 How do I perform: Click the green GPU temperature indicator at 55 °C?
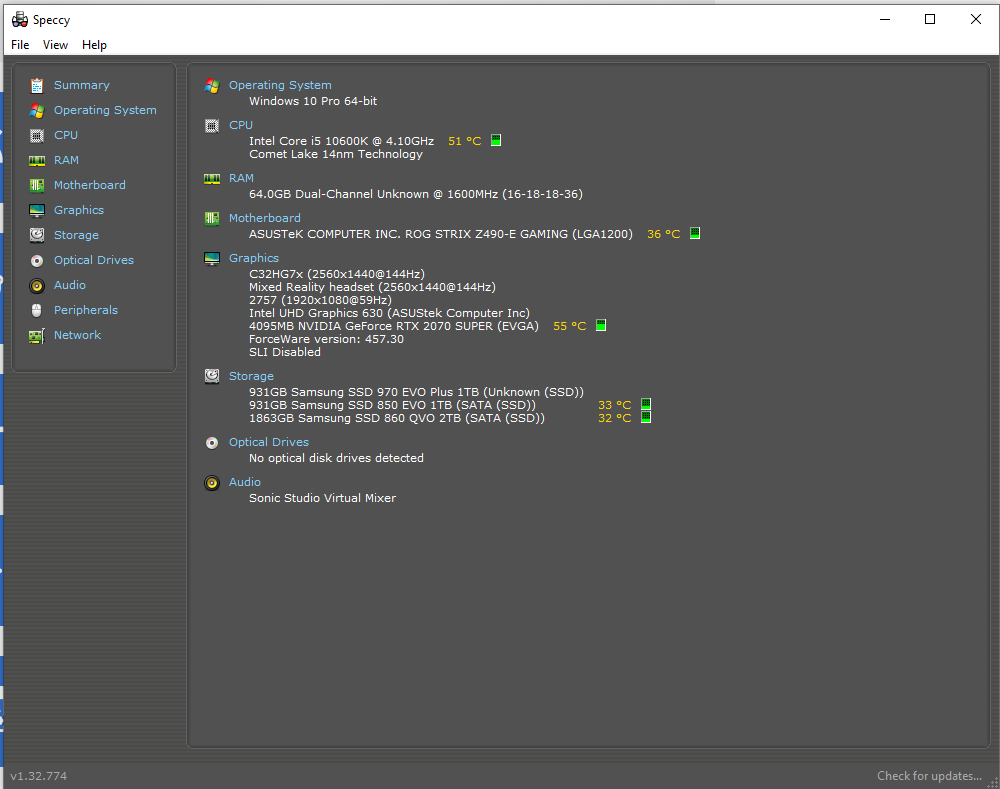pyautogui.click(x=600, y=325)
